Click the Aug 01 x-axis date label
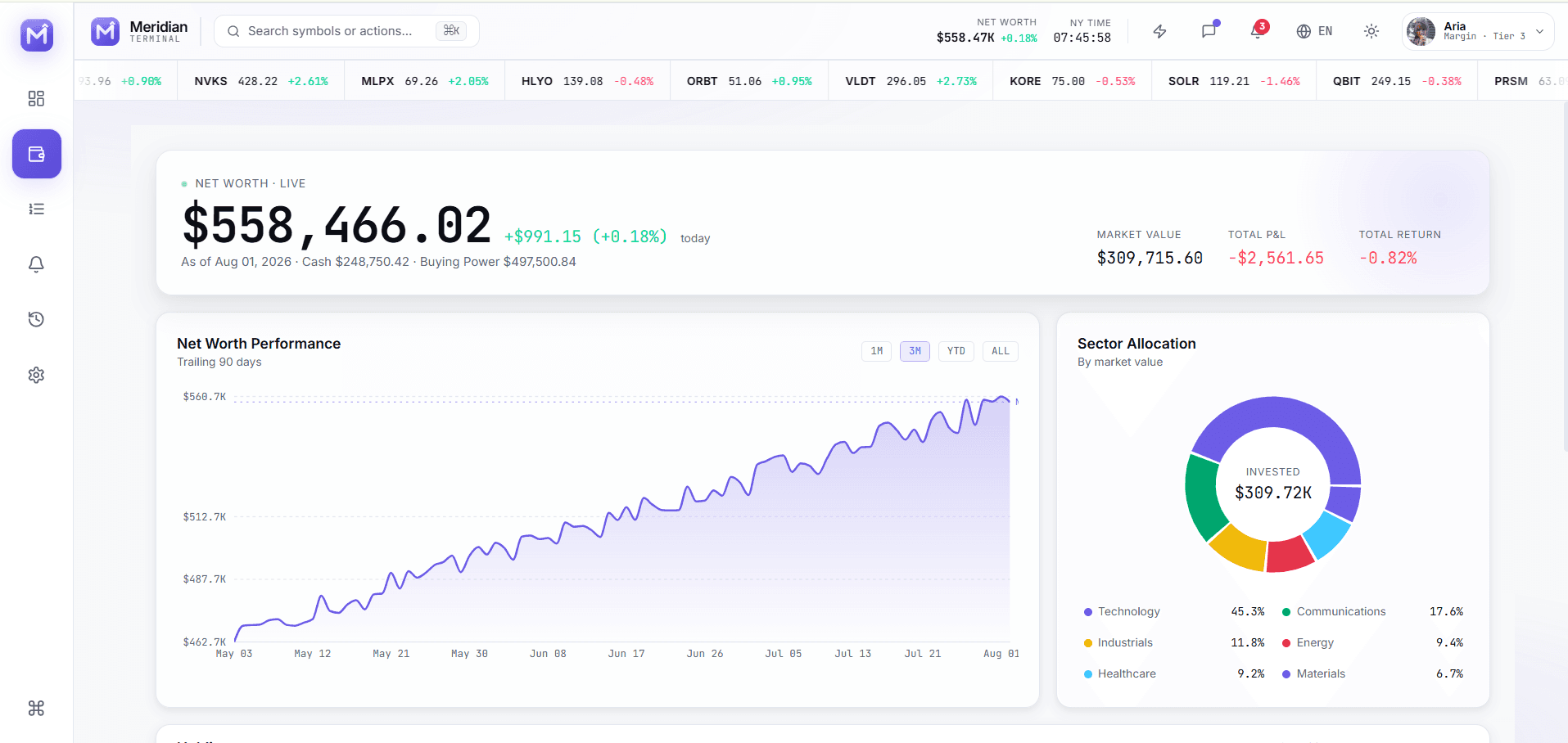The height and width of the screenshot is (743, 1568). click(x=1001, y=654)
